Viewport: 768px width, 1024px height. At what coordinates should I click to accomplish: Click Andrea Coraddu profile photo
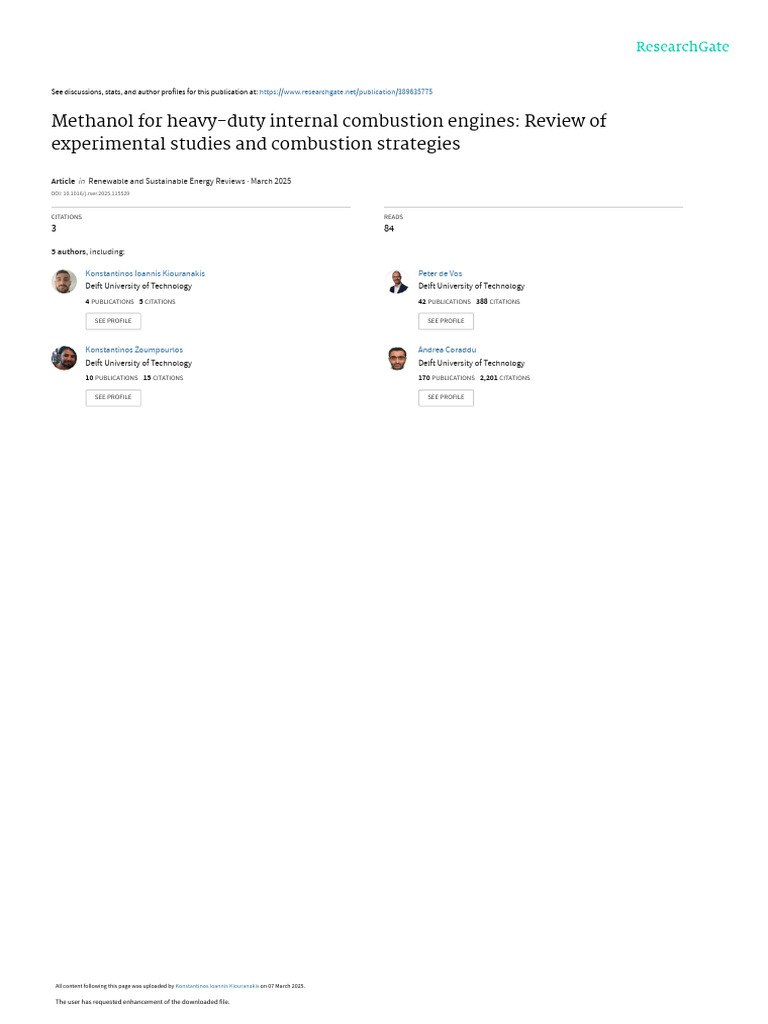pos(397,358)
